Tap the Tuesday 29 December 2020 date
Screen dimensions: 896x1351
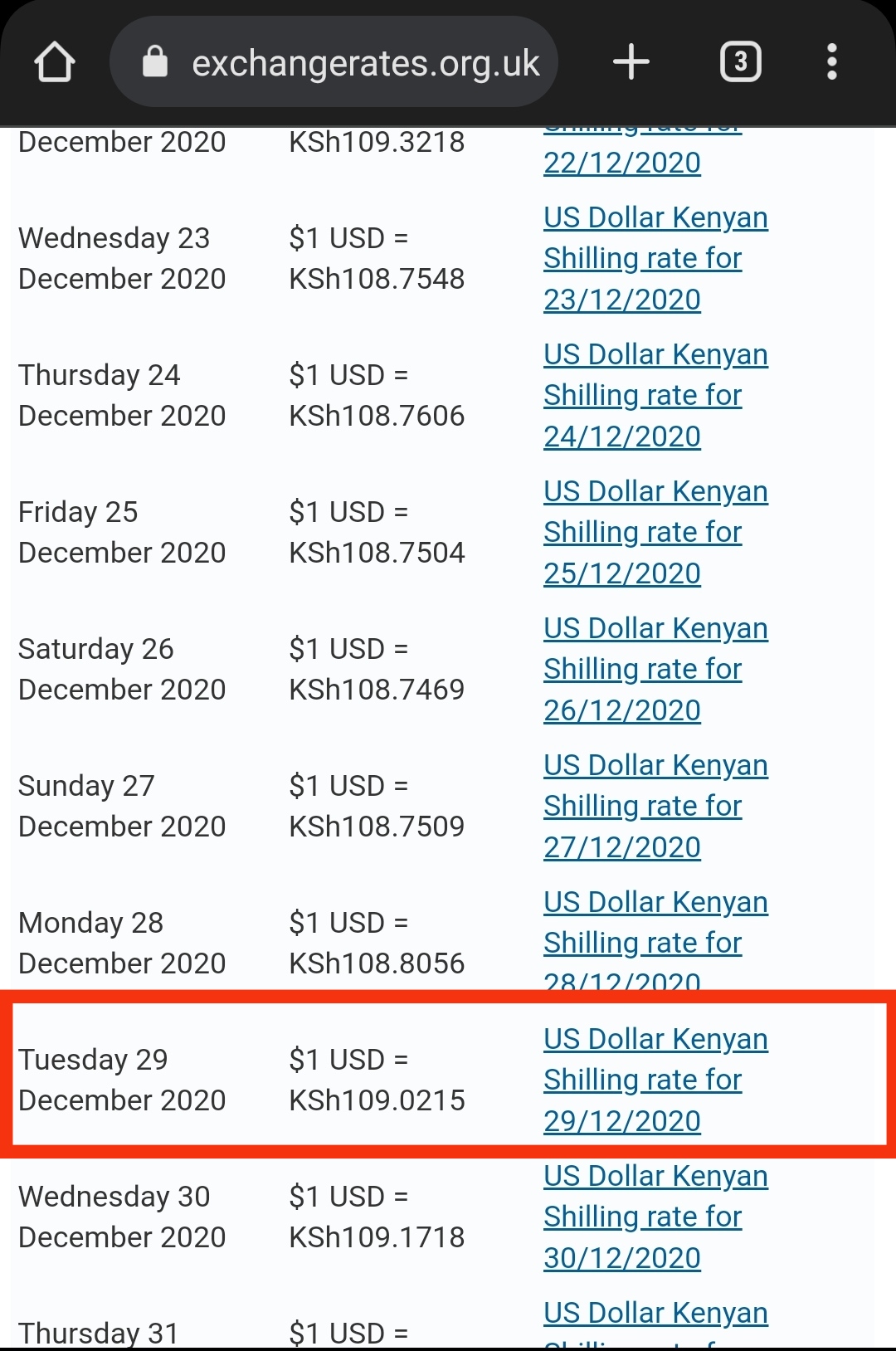pyautogui.click(x=122, y=1080)
